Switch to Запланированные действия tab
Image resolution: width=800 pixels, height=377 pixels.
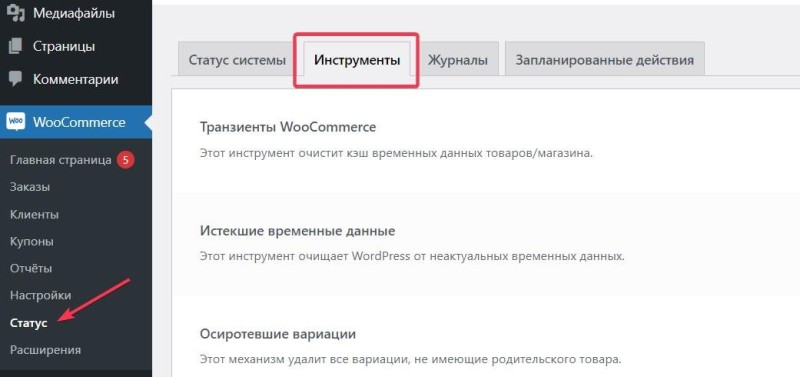[x=605, y=59]
